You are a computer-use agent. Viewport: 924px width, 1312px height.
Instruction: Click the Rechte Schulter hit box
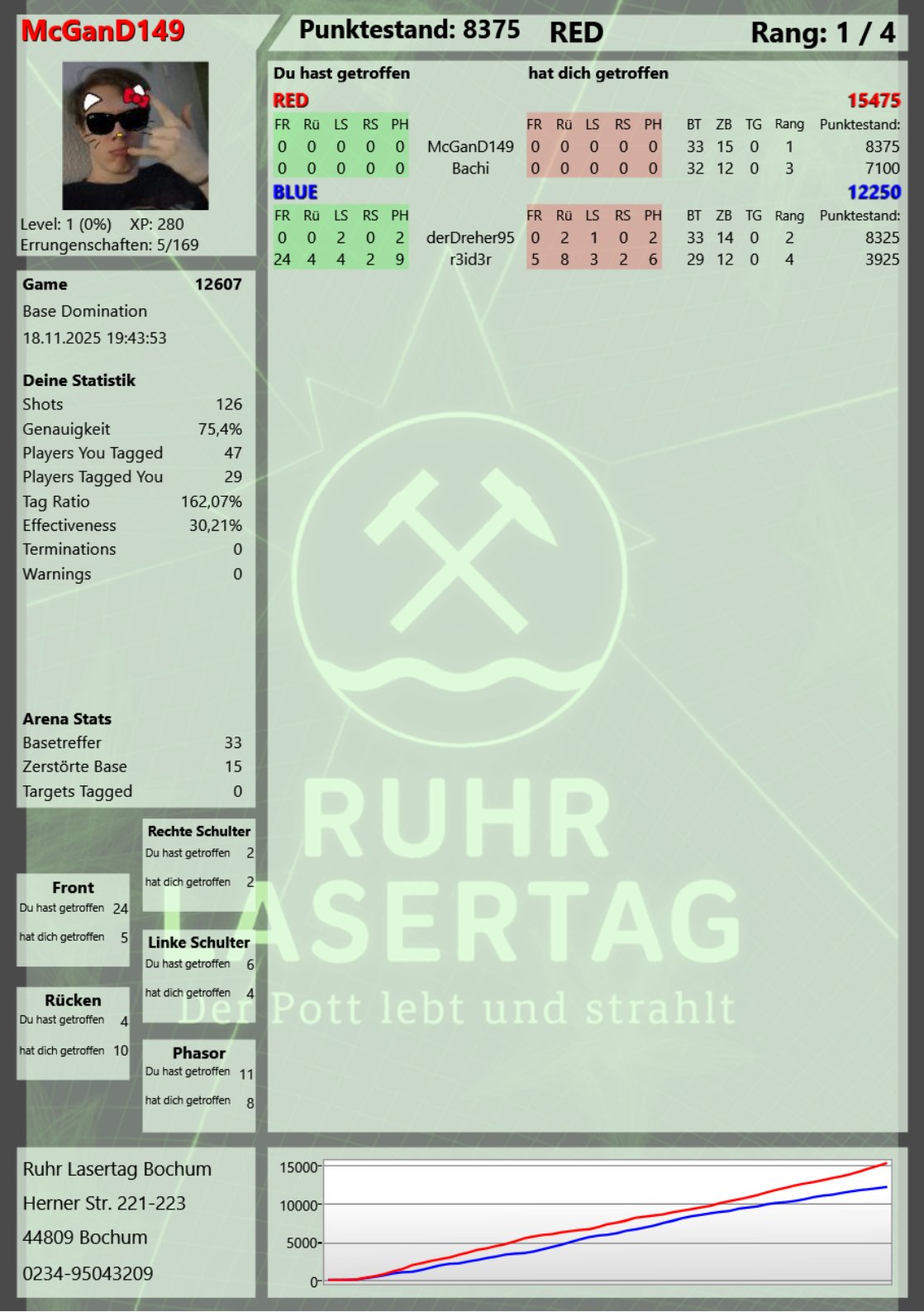coord(198,864)
